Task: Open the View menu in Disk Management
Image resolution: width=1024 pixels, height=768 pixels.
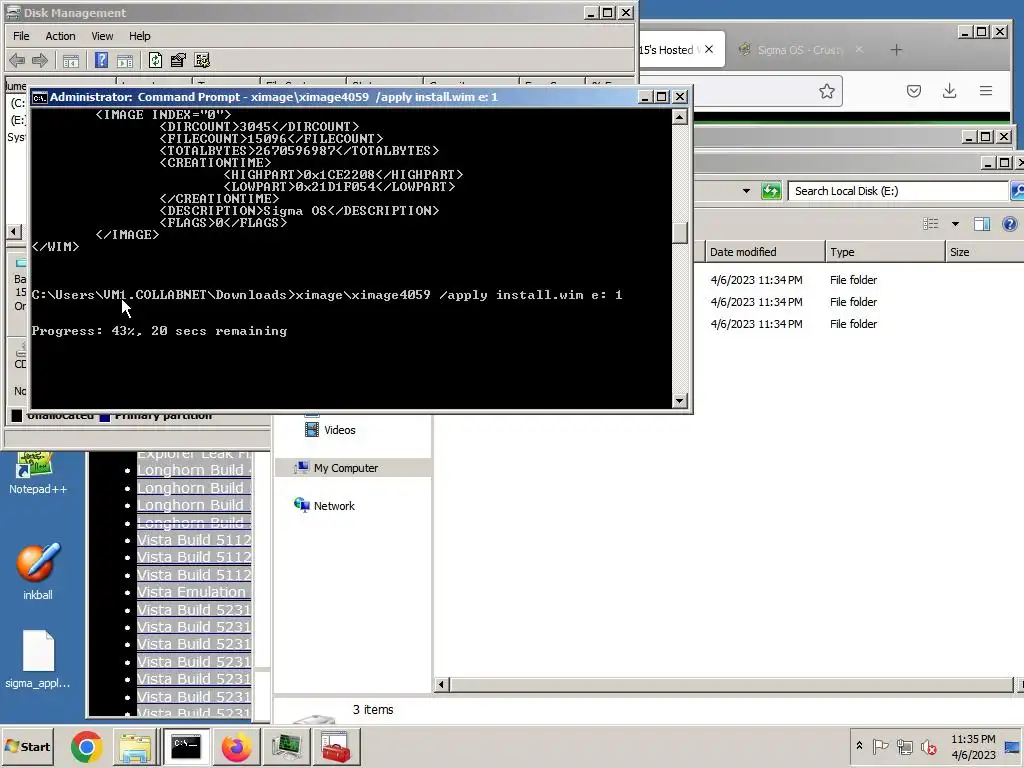Action: (102, 36)
